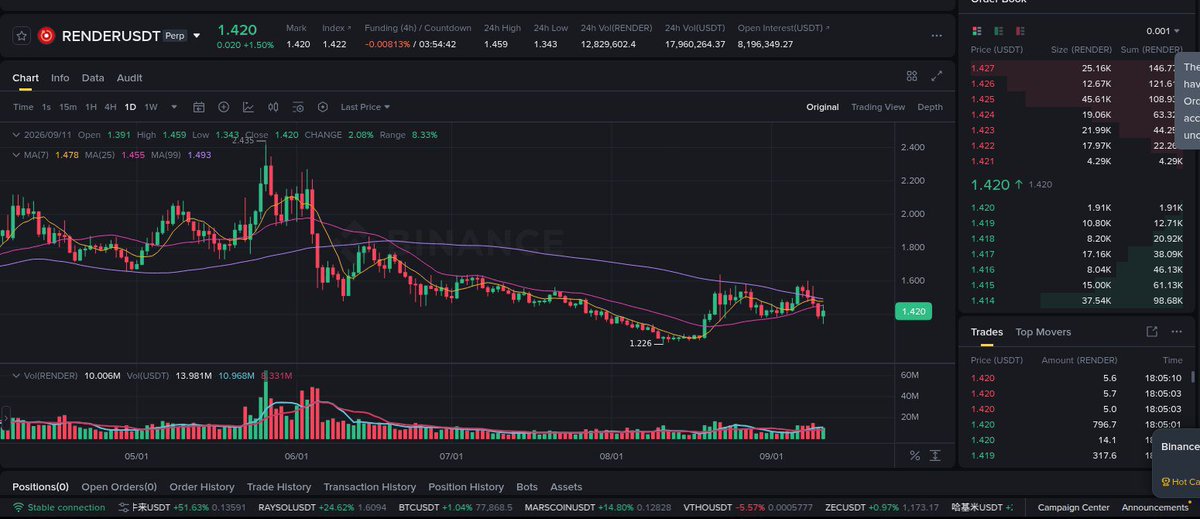The image size is (1200, 519).
Task: Select the 15m time interval
Action: (67, 107)
